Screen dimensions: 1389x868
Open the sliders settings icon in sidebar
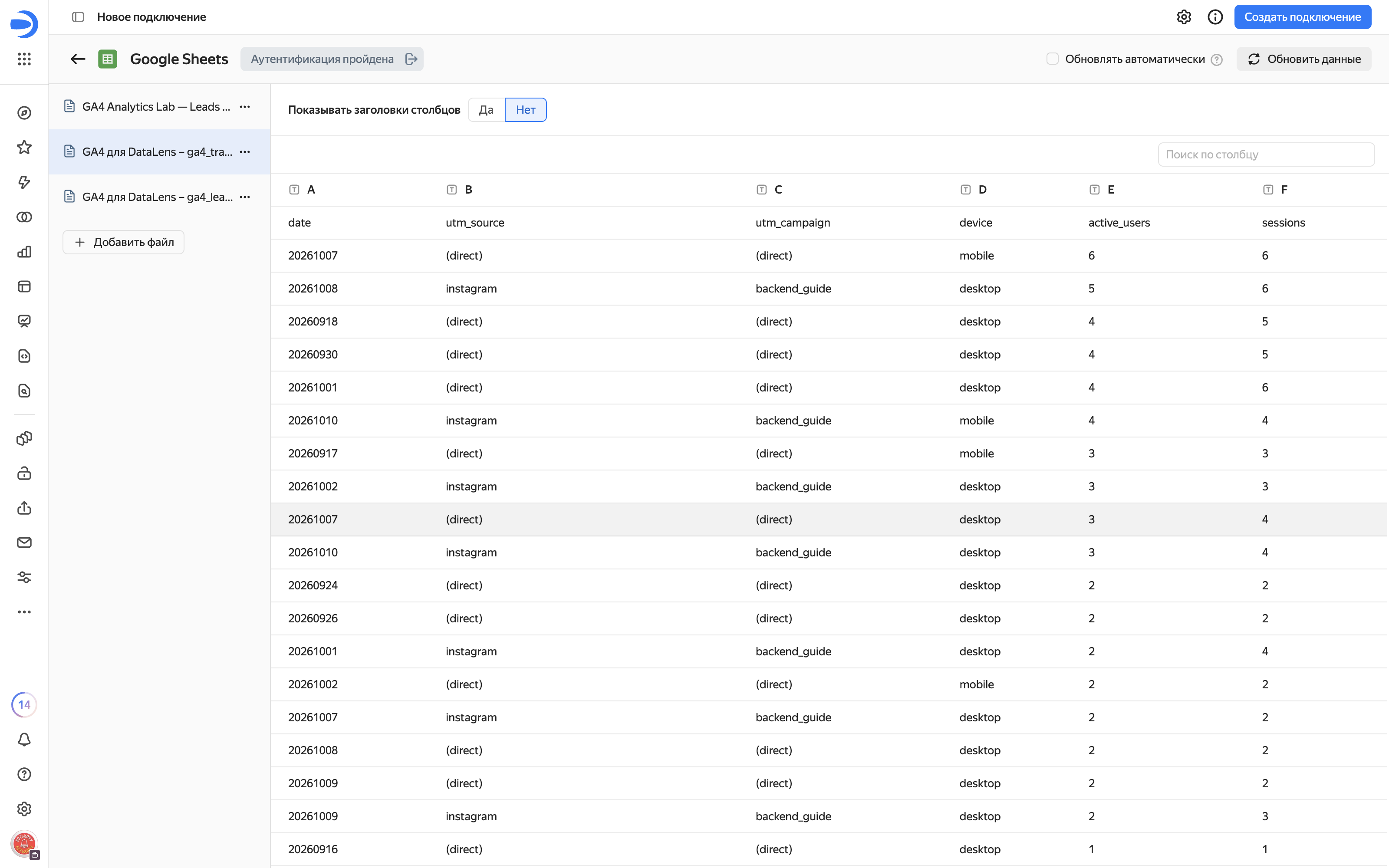click(24, 577)
